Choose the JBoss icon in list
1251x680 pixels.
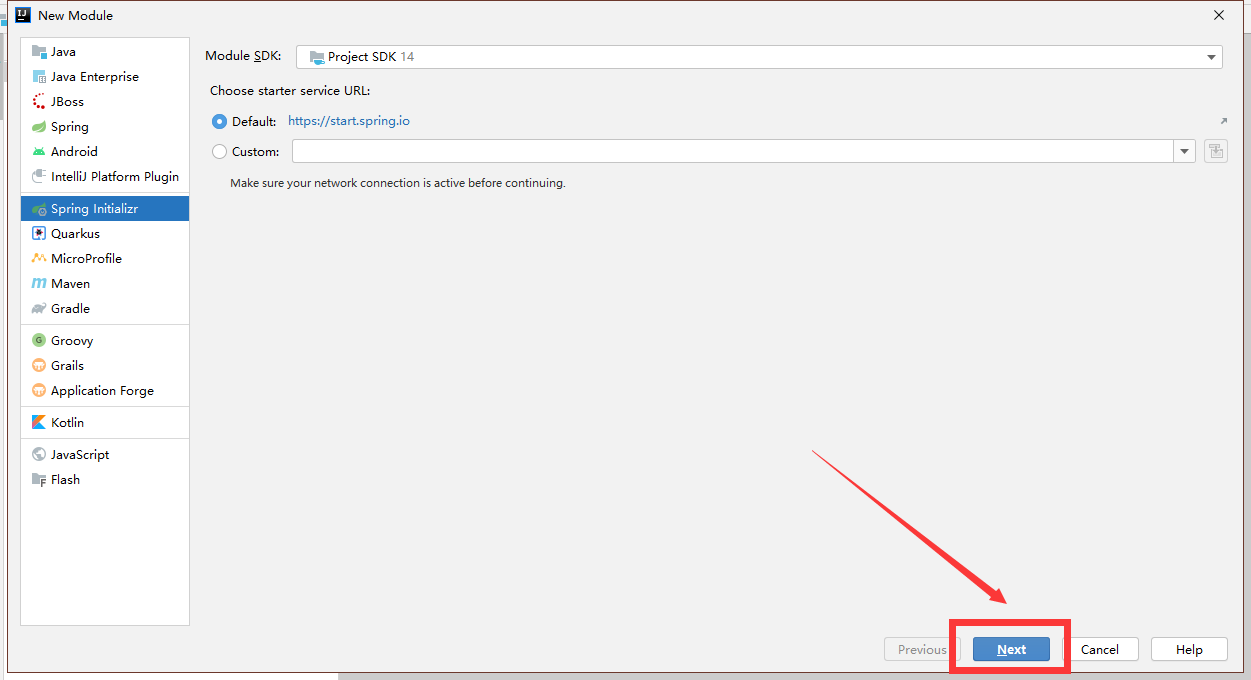(39, 102)
